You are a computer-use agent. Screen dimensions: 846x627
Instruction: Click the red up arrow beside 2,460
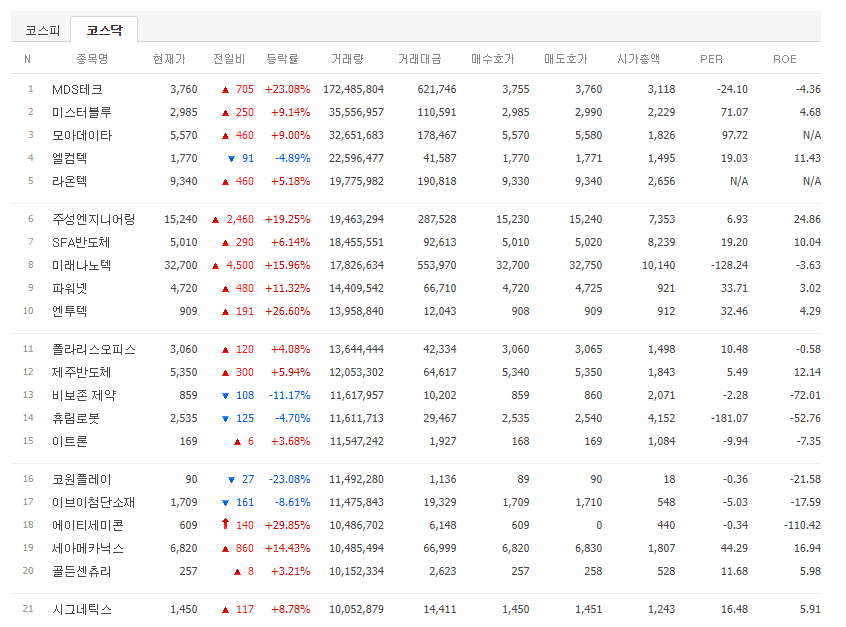point(215,220)
